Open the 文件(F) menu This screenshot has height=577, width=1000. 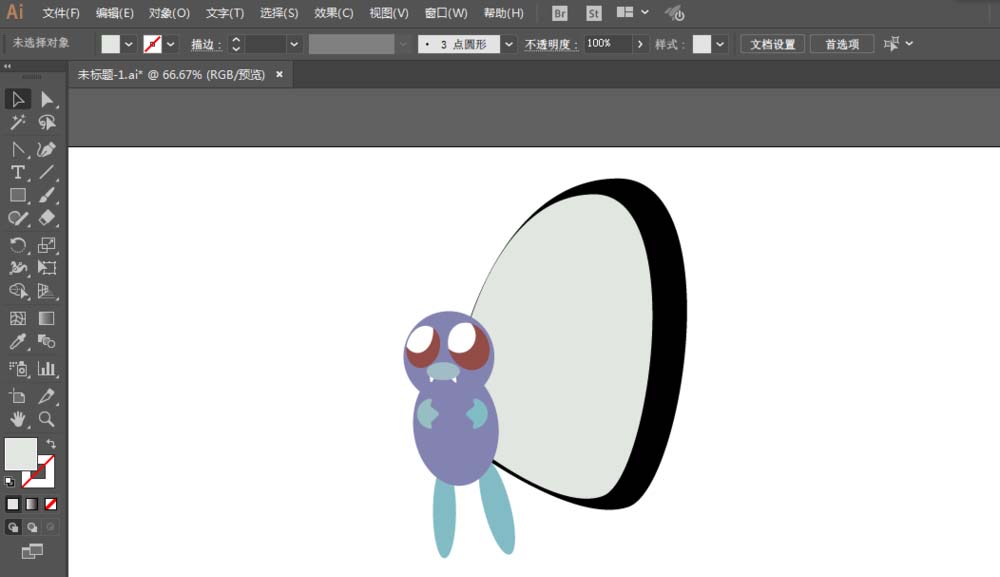tap(61, 13)
